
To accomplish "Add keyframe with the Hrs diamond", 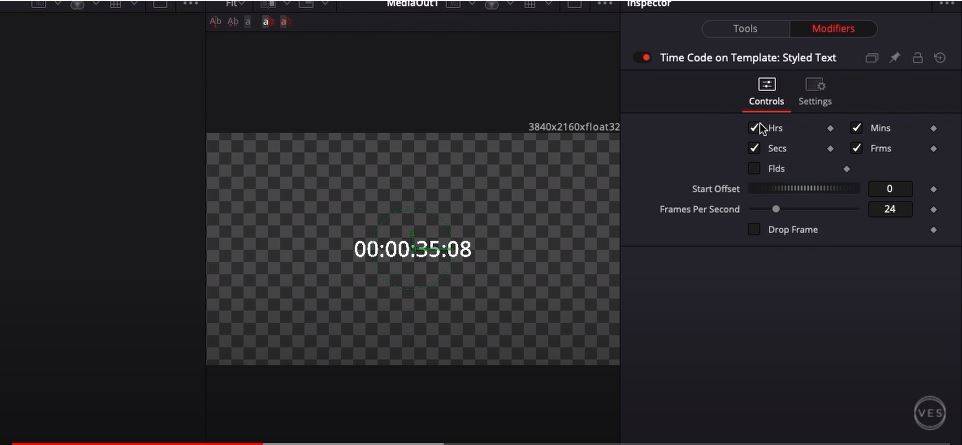I will click(831, 128).
